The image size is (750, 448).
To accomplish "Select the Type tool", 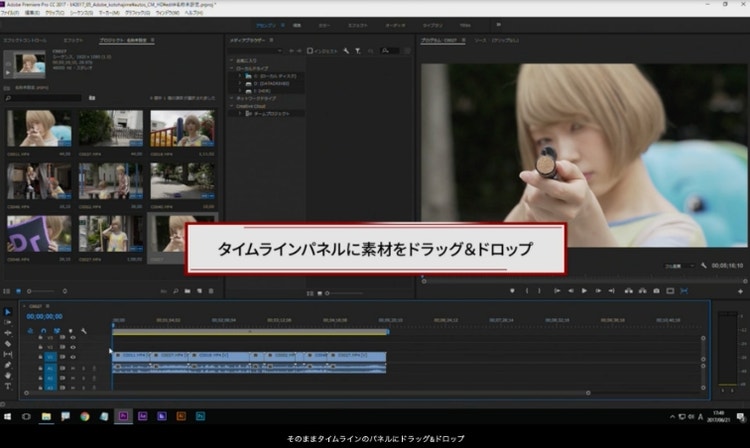I will (x=8, y=386).
